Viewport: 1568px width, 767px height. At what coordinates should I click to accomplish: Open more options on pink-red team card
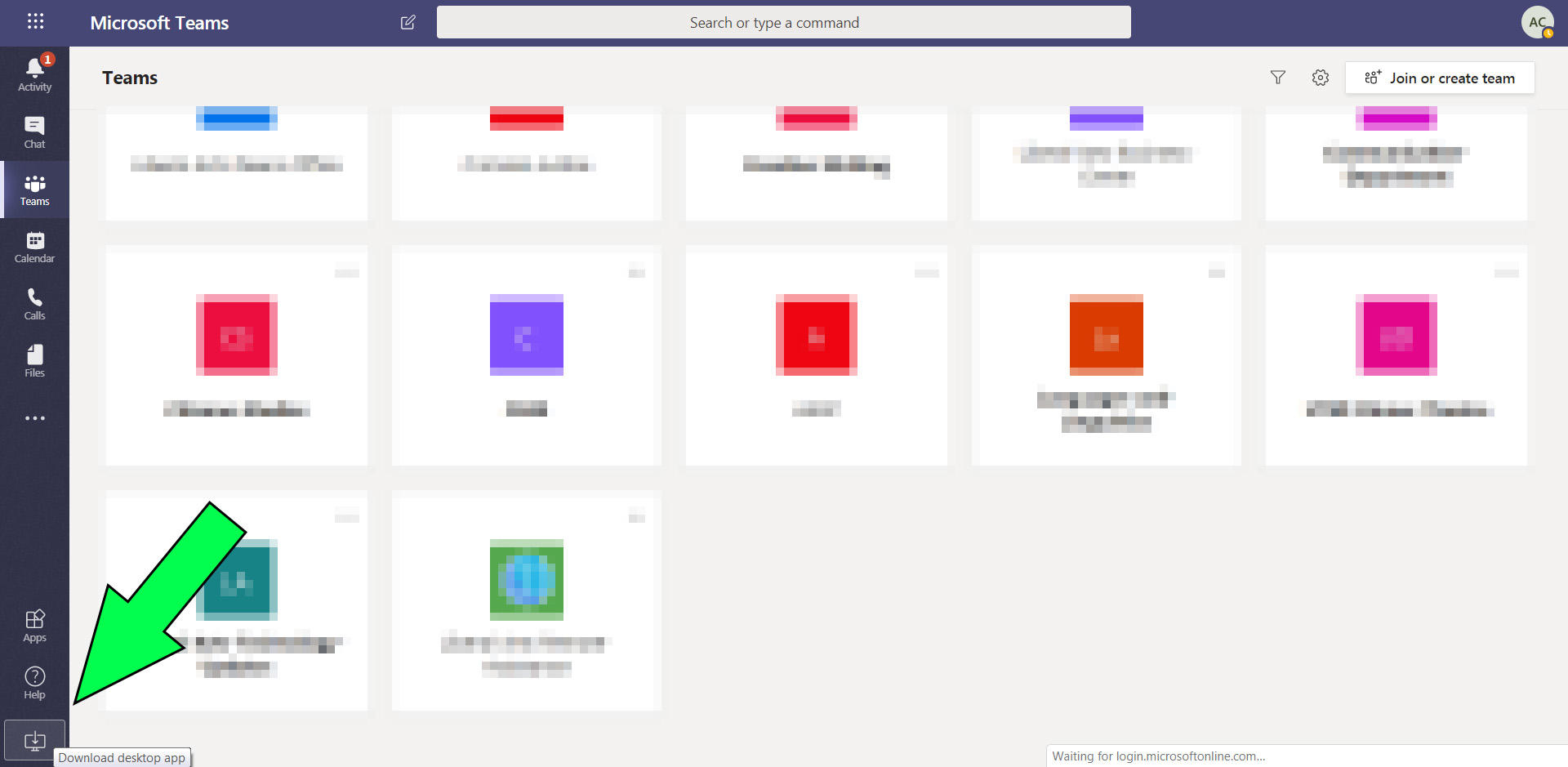pos(347,272)
